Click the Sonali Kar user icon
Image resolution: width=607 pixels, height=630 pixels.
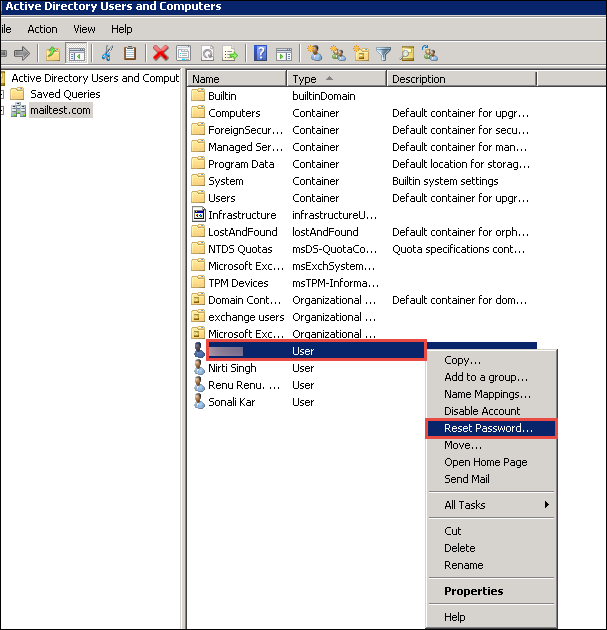pos(199,401)
